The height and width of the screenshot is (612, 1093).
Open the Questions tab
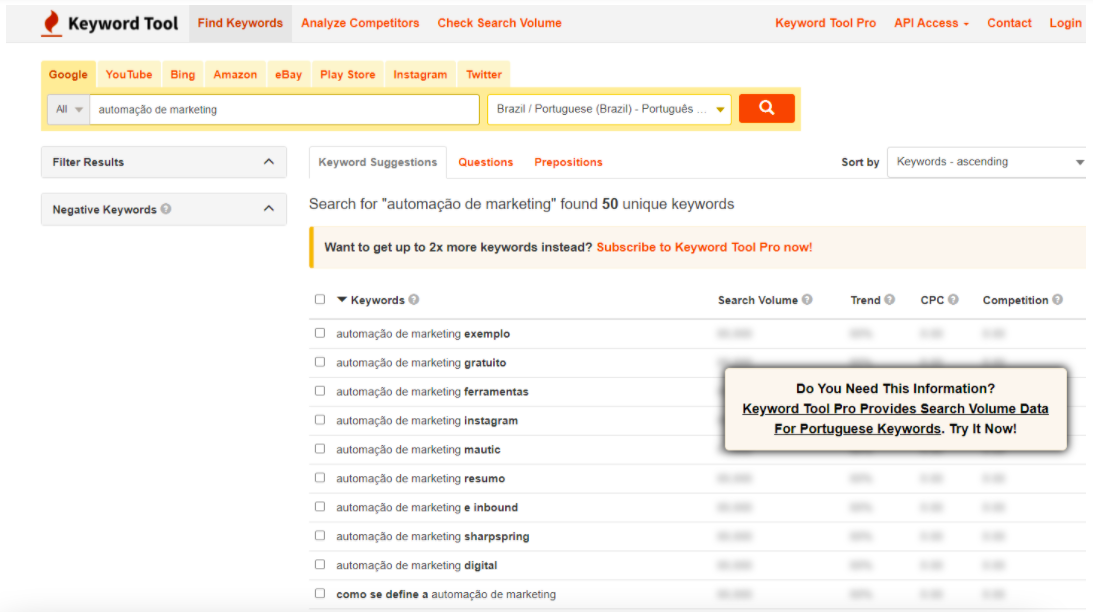pyautogui.click(x=486, y=162)
